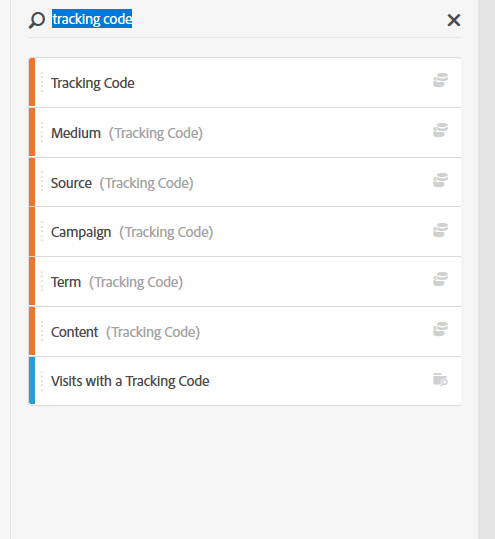Select the Tracking Code dimension
Screen dimensions: 495x539
click(245, 82)
